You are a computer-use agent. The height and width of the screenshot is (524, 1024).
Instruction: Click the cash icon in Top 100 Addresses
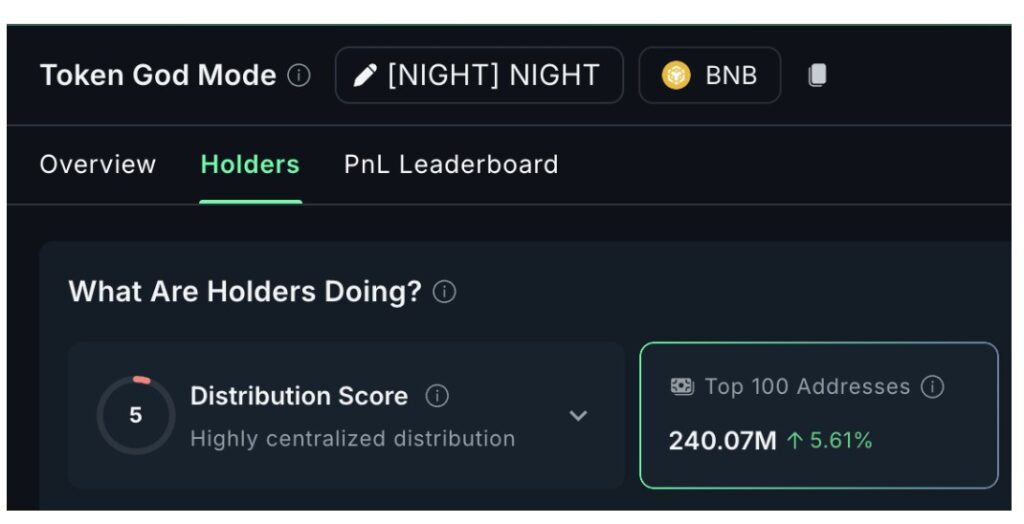point(682,386)
